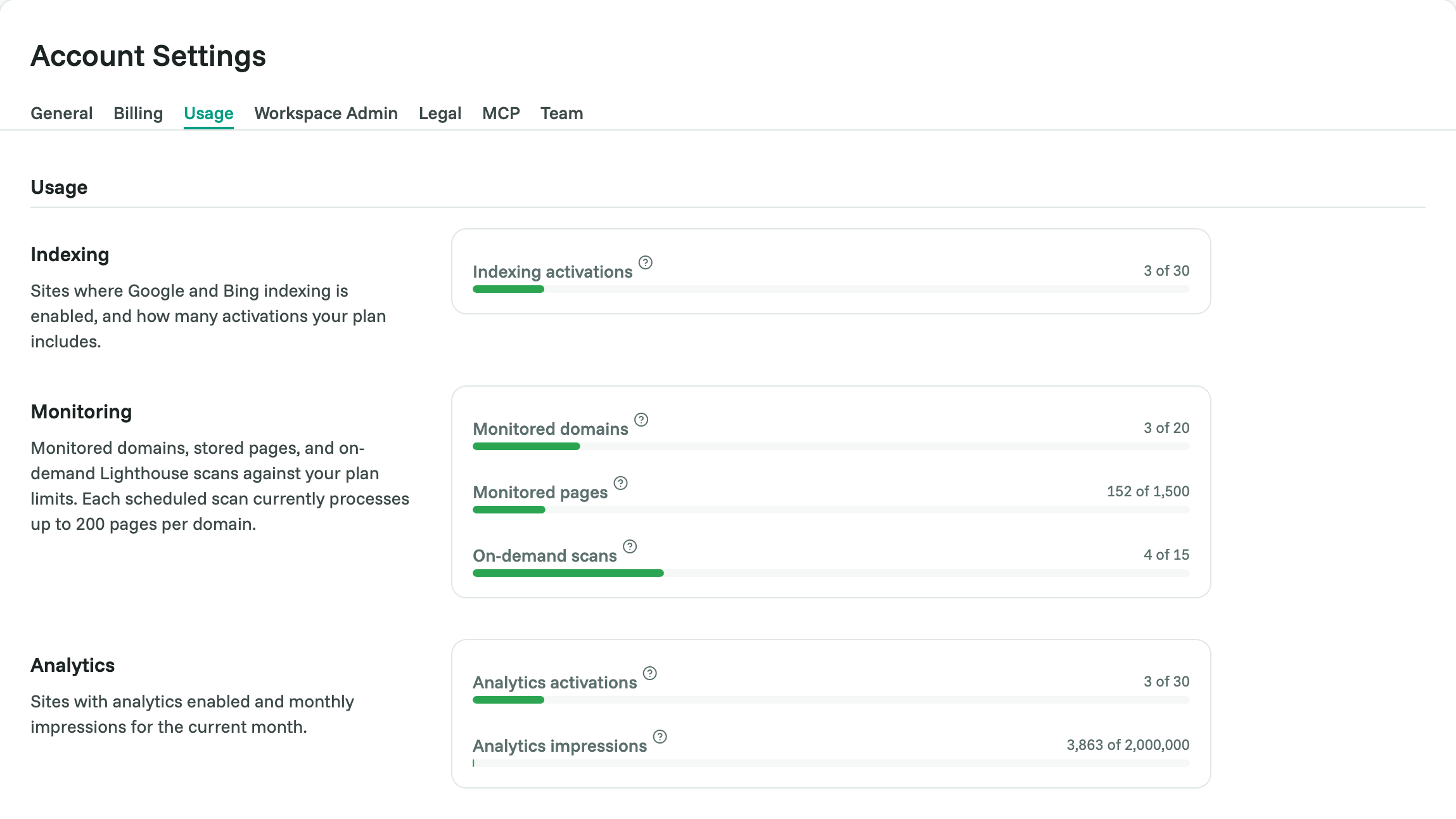Open the Team tab

[561, 113]
